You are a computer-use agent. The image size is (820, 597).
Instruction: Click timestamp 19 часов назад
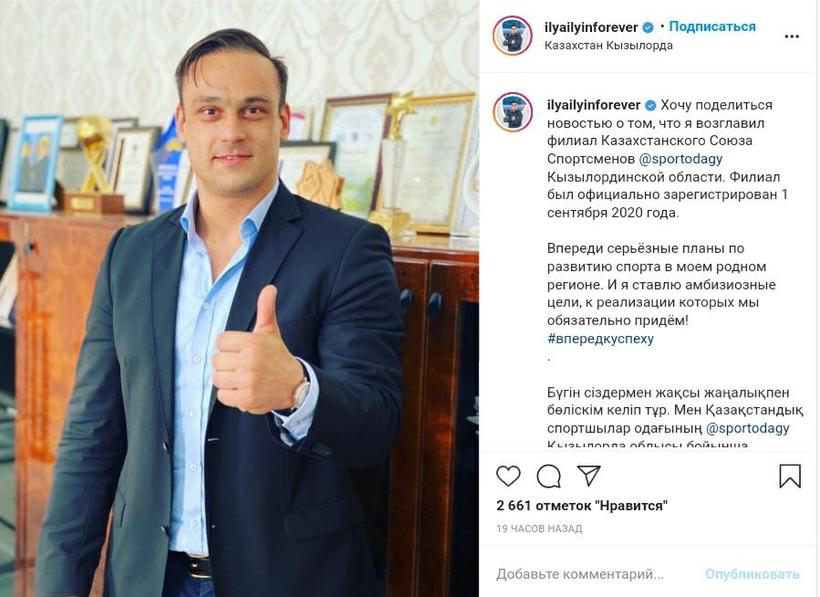(x=539, y=529)
